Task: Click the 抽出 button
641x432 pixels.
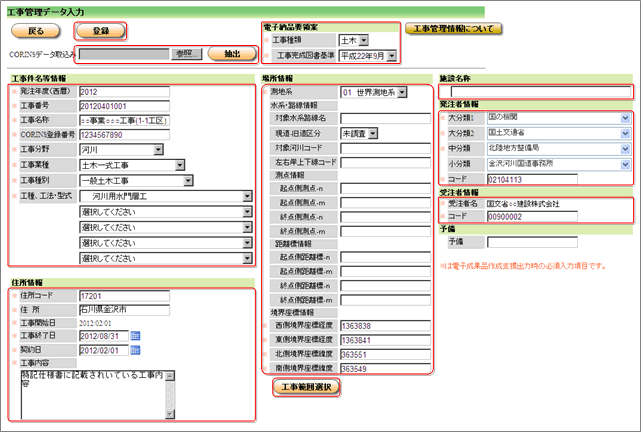Action: [232, 54]
